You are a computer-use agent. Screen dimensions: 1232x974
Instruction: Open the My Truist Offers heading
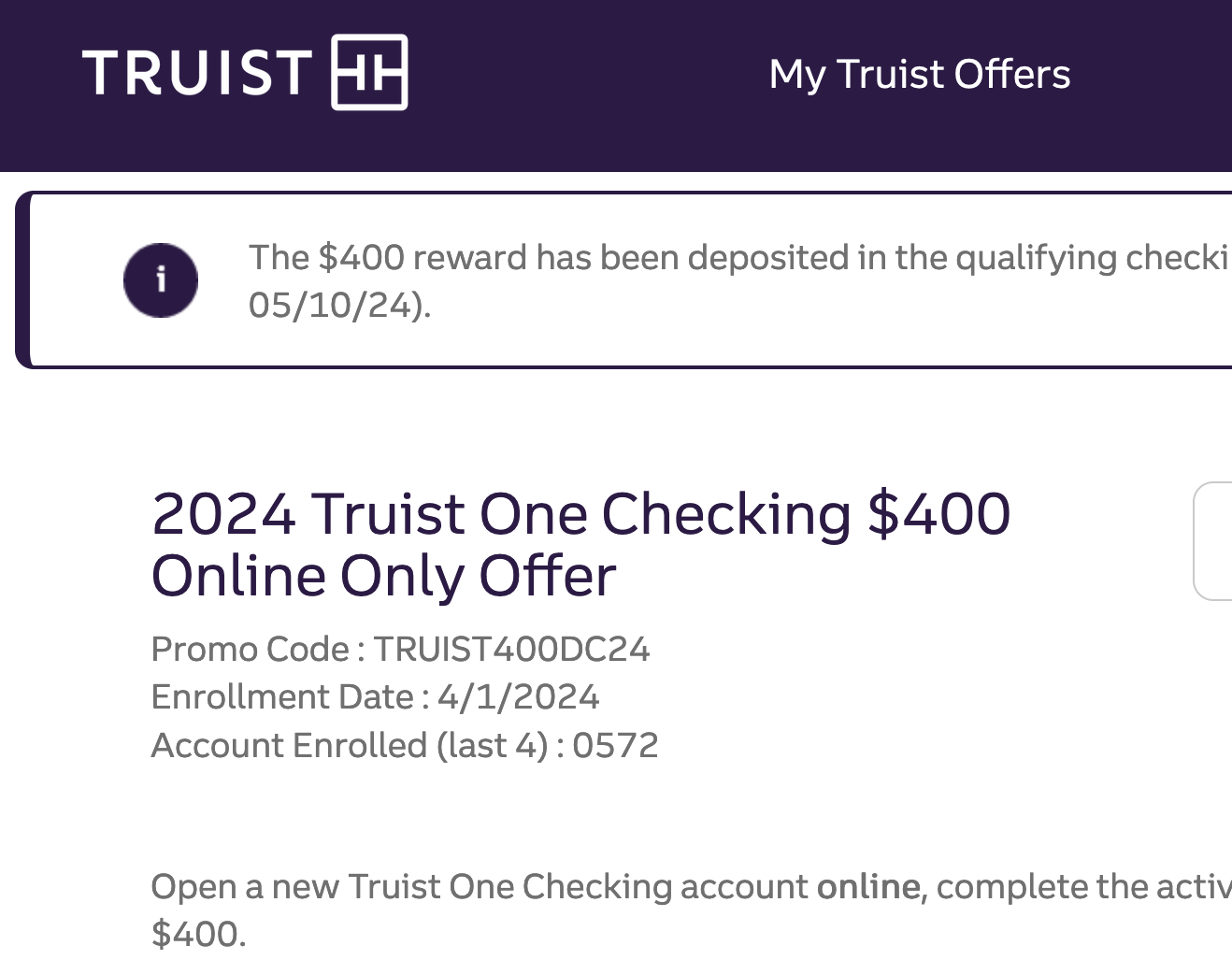pos(919,74)
